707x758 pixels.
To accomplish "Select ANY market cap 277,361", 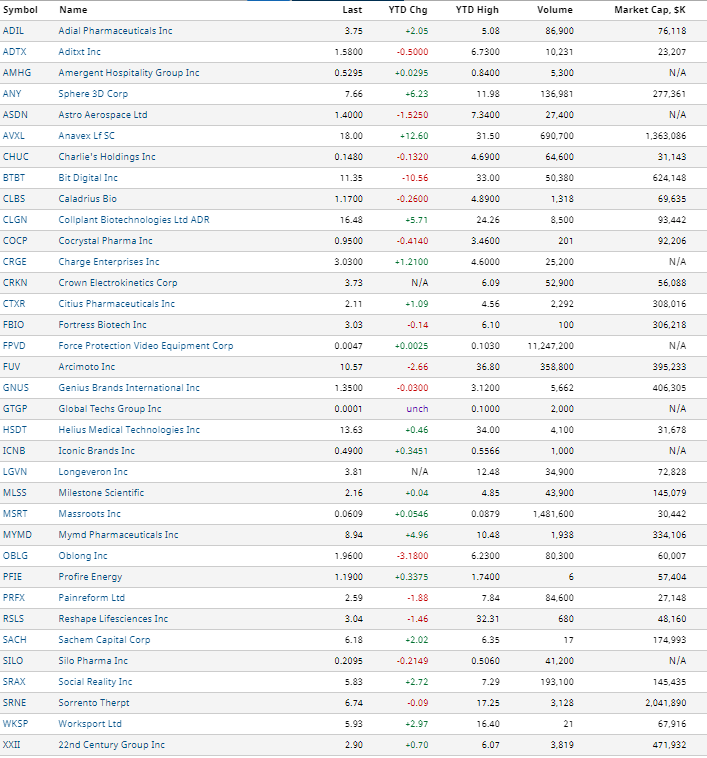I will pyautogui.click(x=669, y=94).
